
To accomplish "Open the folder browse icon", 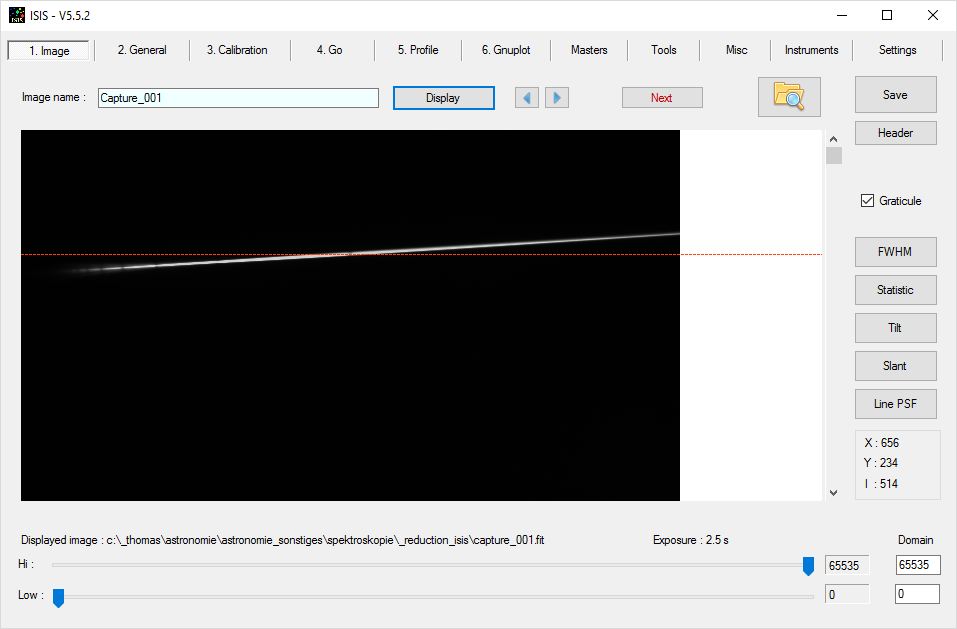I will point(789,97).
